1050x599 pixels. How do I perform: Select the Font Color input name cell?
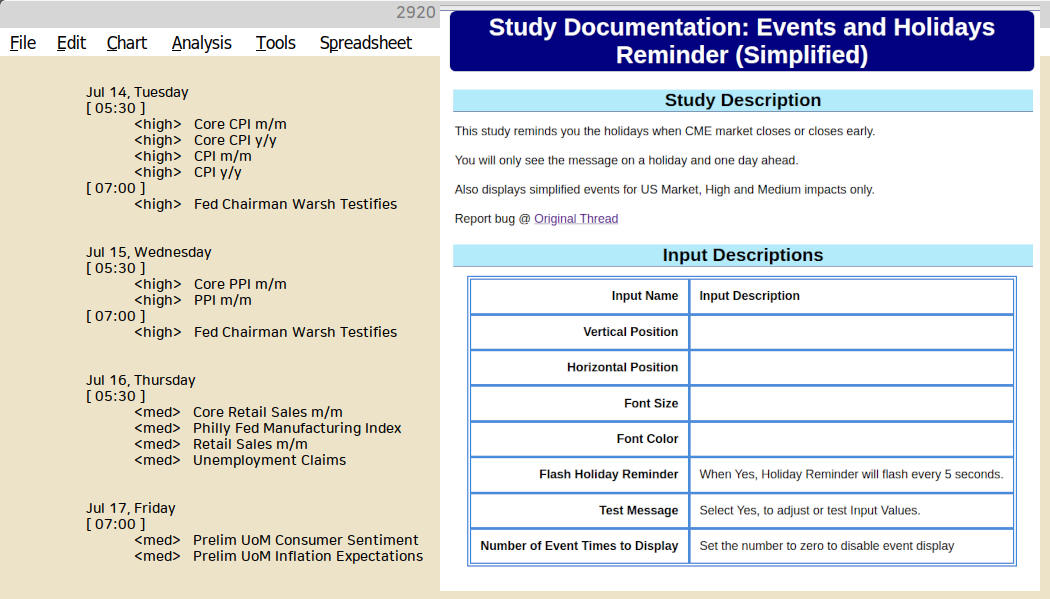click(580, 439)
